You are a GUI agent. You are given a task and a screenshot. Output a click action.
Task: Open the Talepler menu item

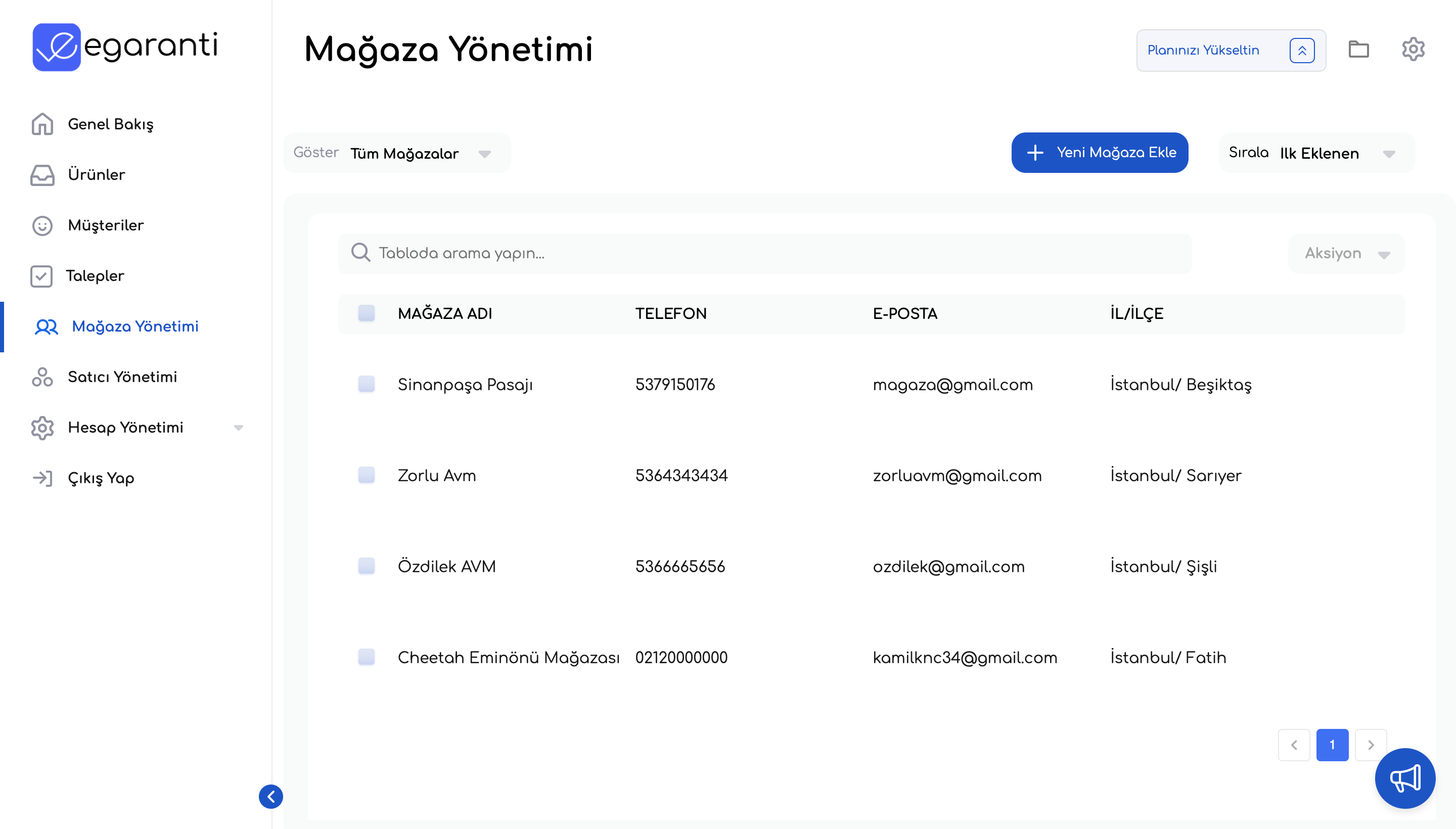95,276
